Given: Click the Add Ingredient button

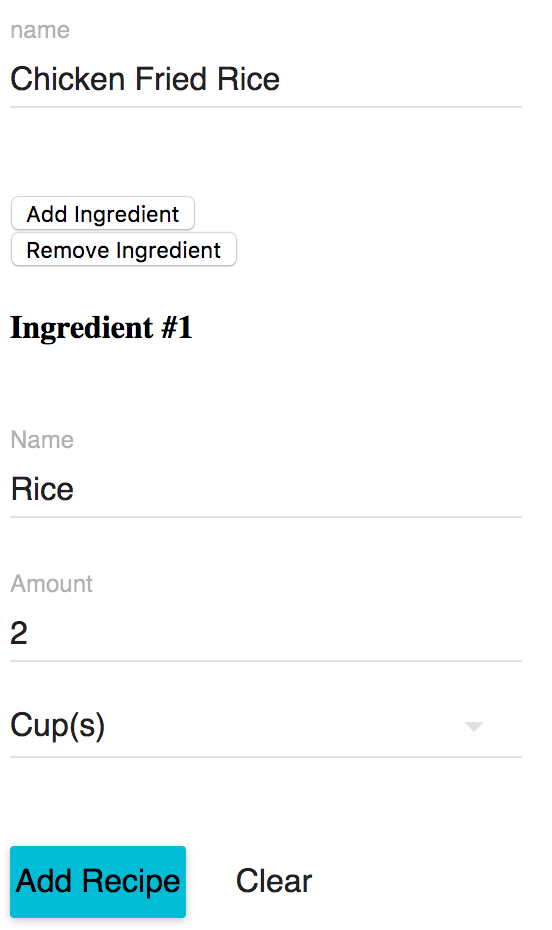Looking at the screenshot, I should (x=103, y=214).
